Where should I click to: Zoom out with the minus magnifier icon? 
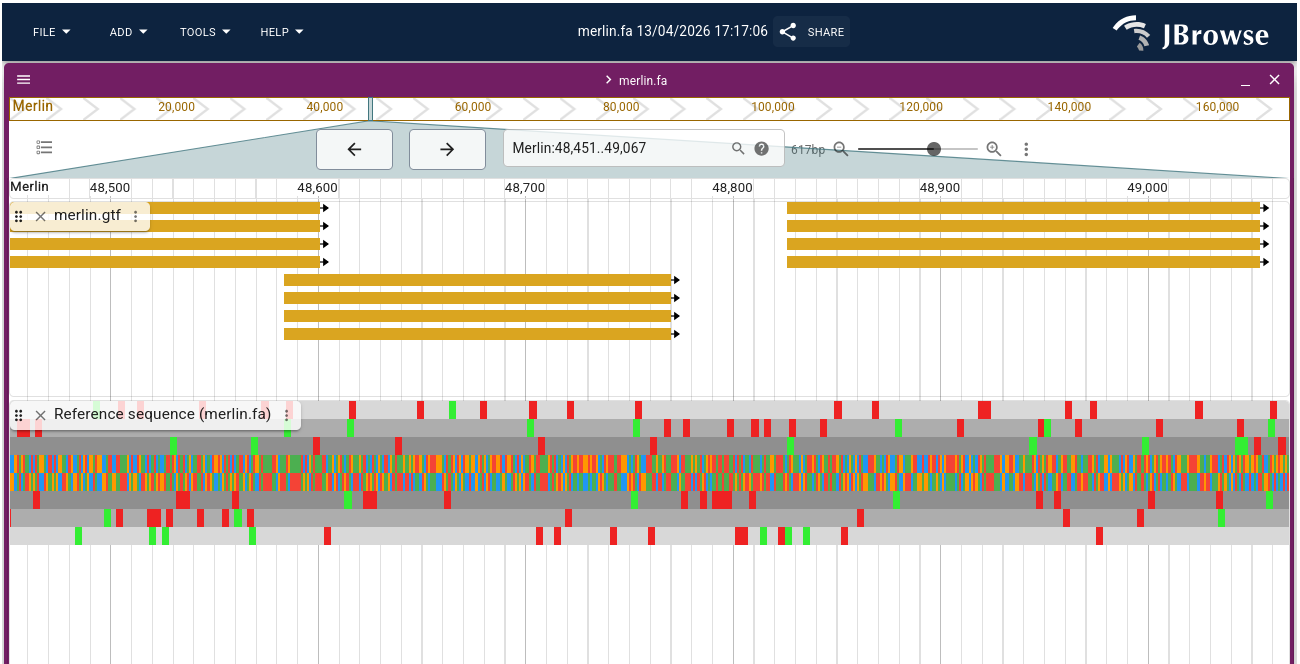point(840,148)
